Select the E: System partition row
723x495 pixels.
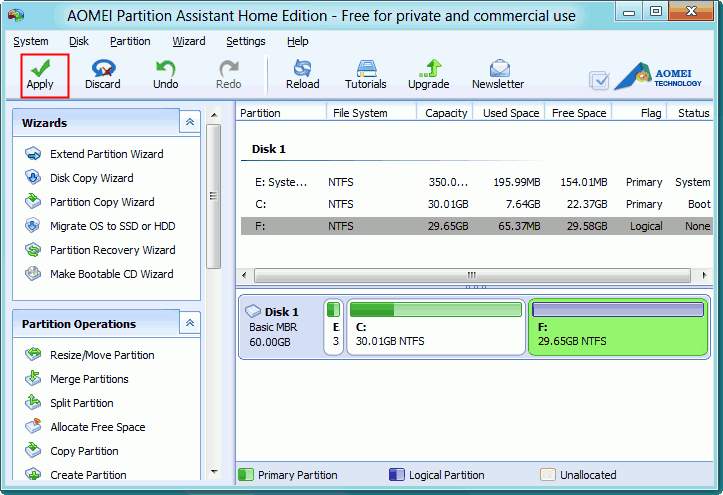click(x=476, y=182)
